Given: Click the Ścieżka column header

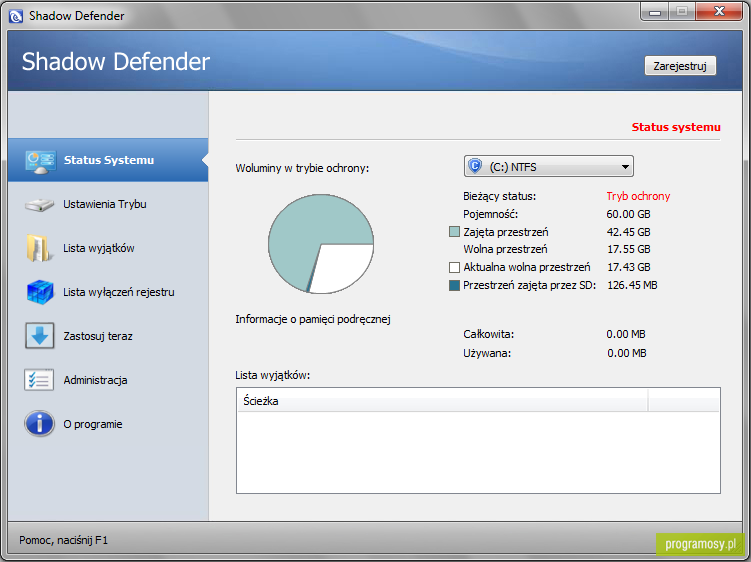Looking at the screenshot, I should (x=443, y=401).
